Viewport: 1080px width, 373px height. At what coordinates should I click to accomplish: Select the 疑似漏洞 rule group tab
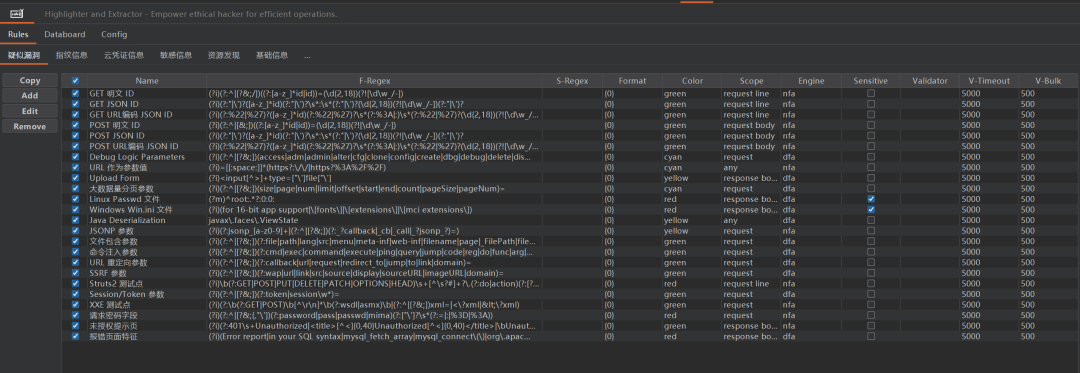(24, 56)
